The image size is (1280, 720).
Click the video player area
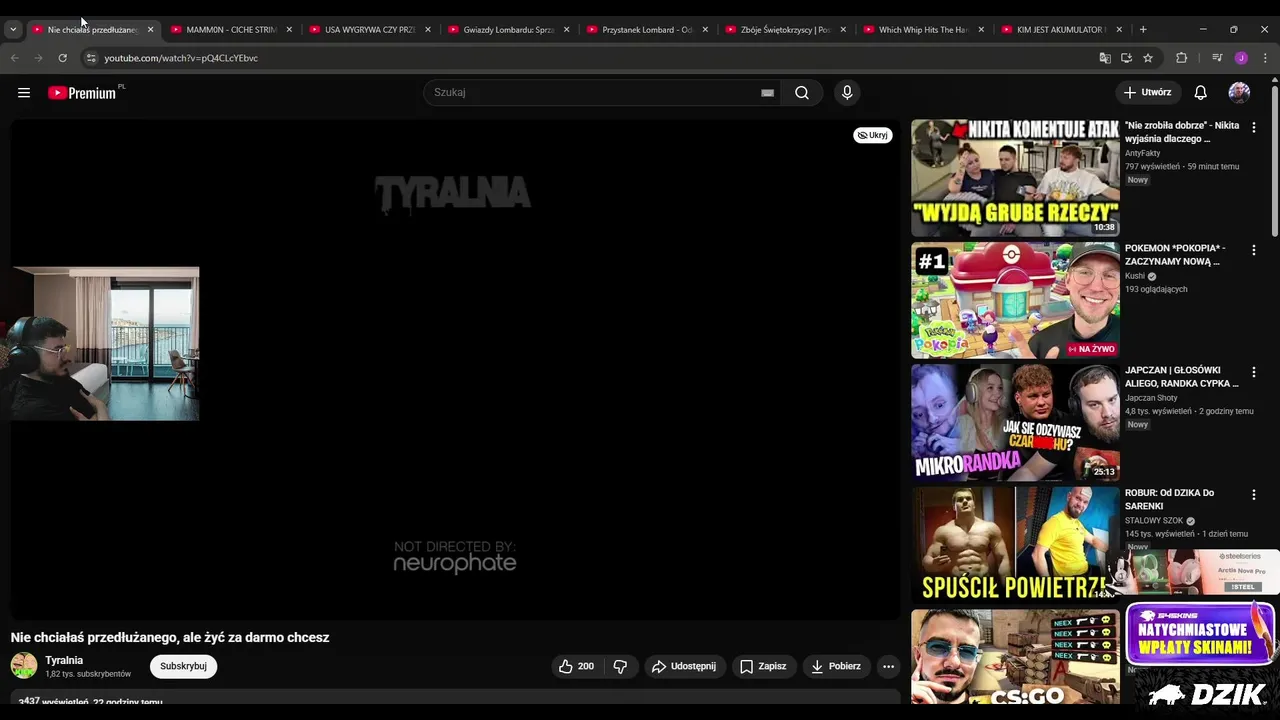[x=456, y=370]
